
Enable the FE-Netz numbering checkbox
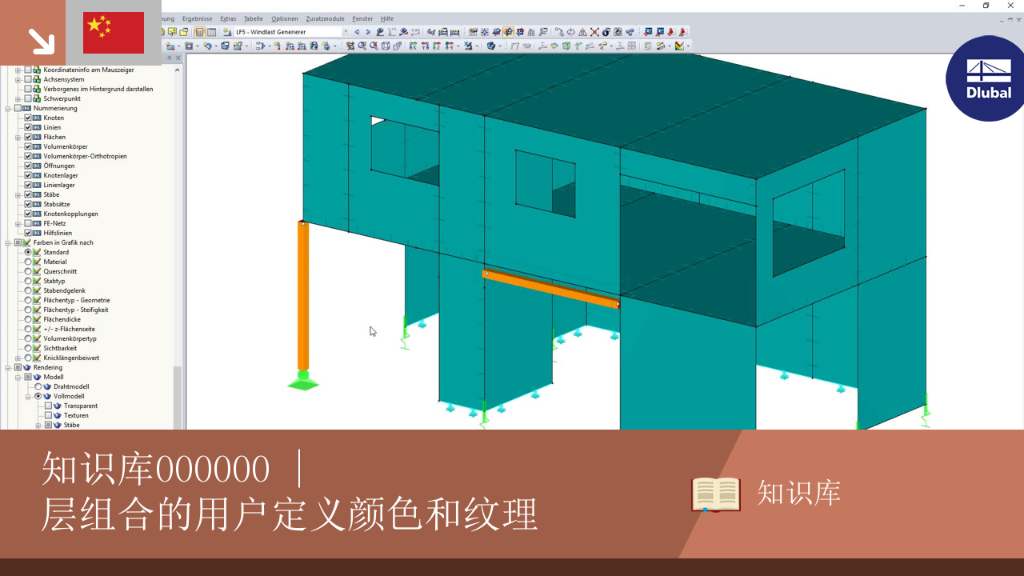(x=28, y=223)
